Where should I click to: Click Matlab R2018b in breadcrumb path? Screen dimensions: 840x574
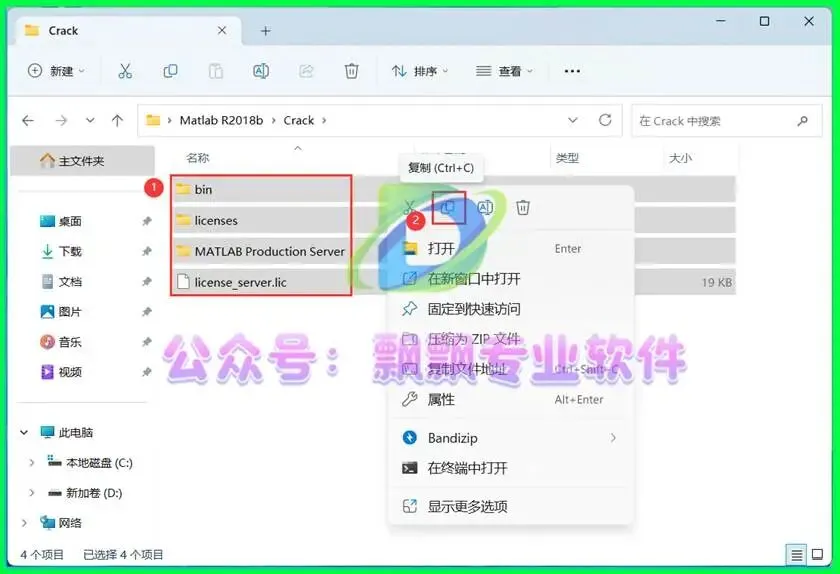221,121
